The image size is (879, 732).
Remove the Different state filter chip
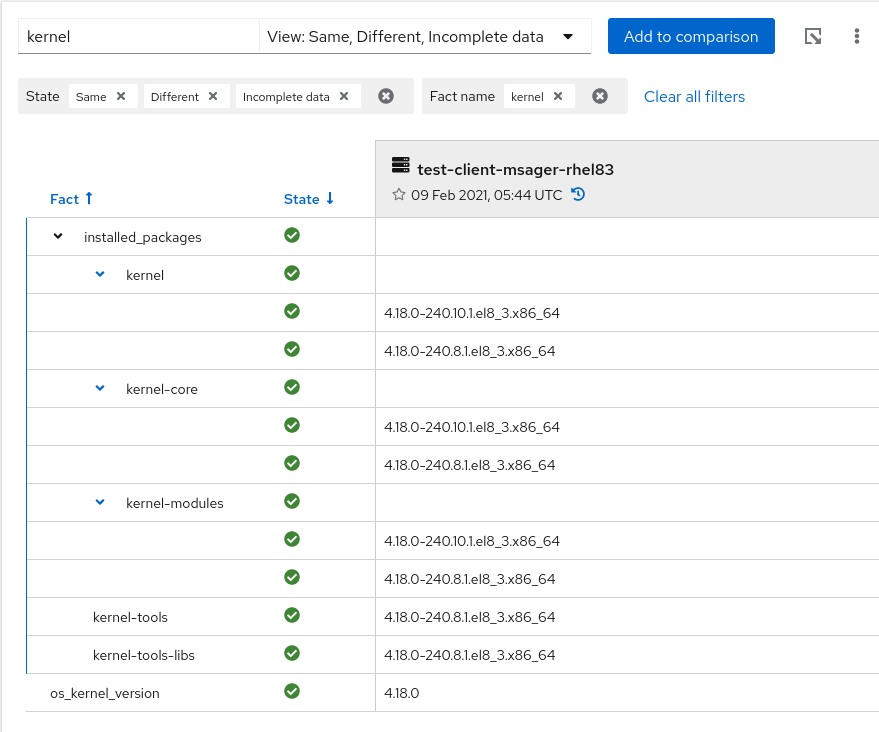tap(213, 97)
